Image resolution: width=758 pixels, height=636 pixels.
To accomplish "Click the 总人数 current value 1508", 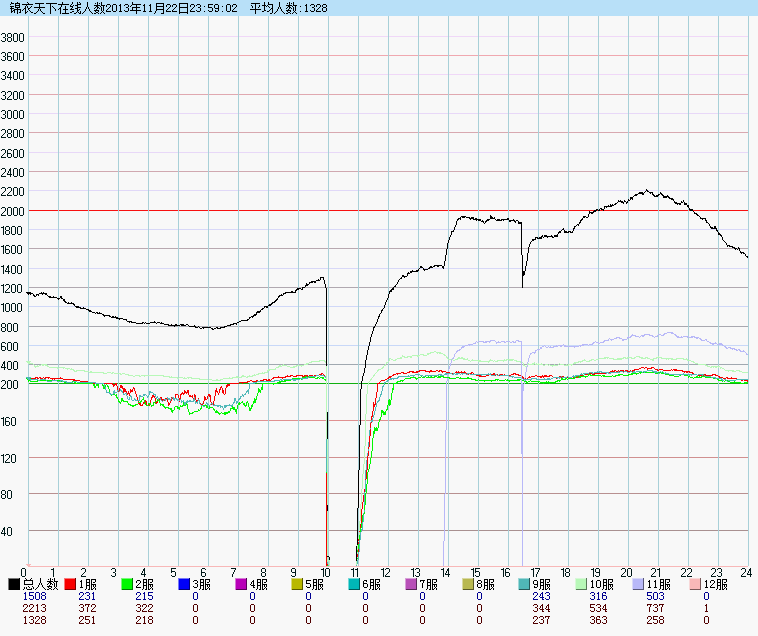I will [x=35, y=596].
